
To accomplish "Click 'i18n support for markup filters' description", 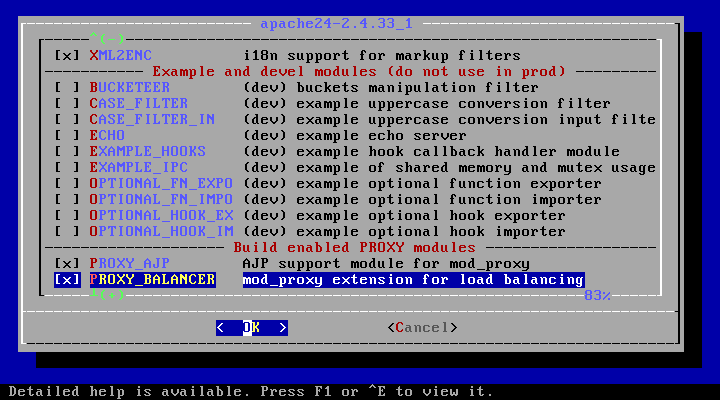I will click(382, 56).
